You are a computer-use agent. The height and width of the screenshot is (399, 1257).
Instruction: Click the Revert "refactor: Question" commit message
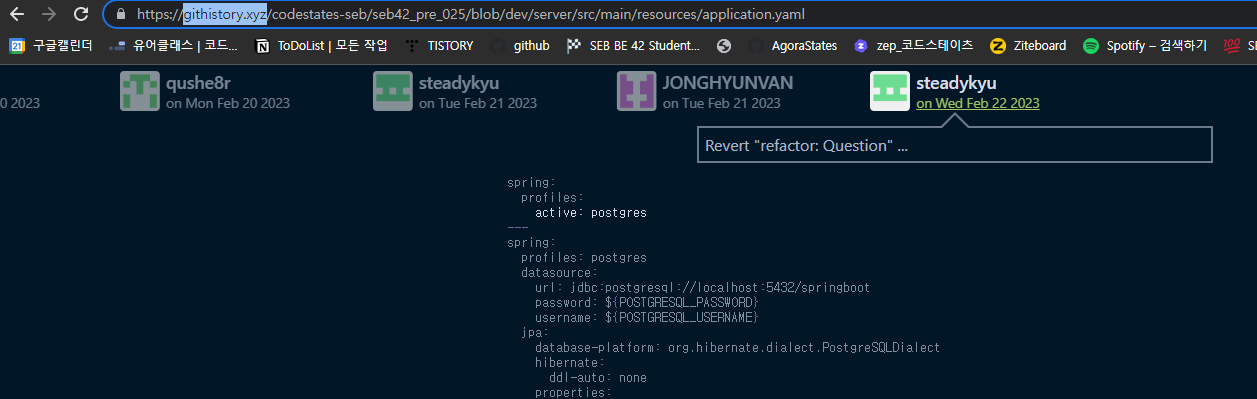[806, 145]
